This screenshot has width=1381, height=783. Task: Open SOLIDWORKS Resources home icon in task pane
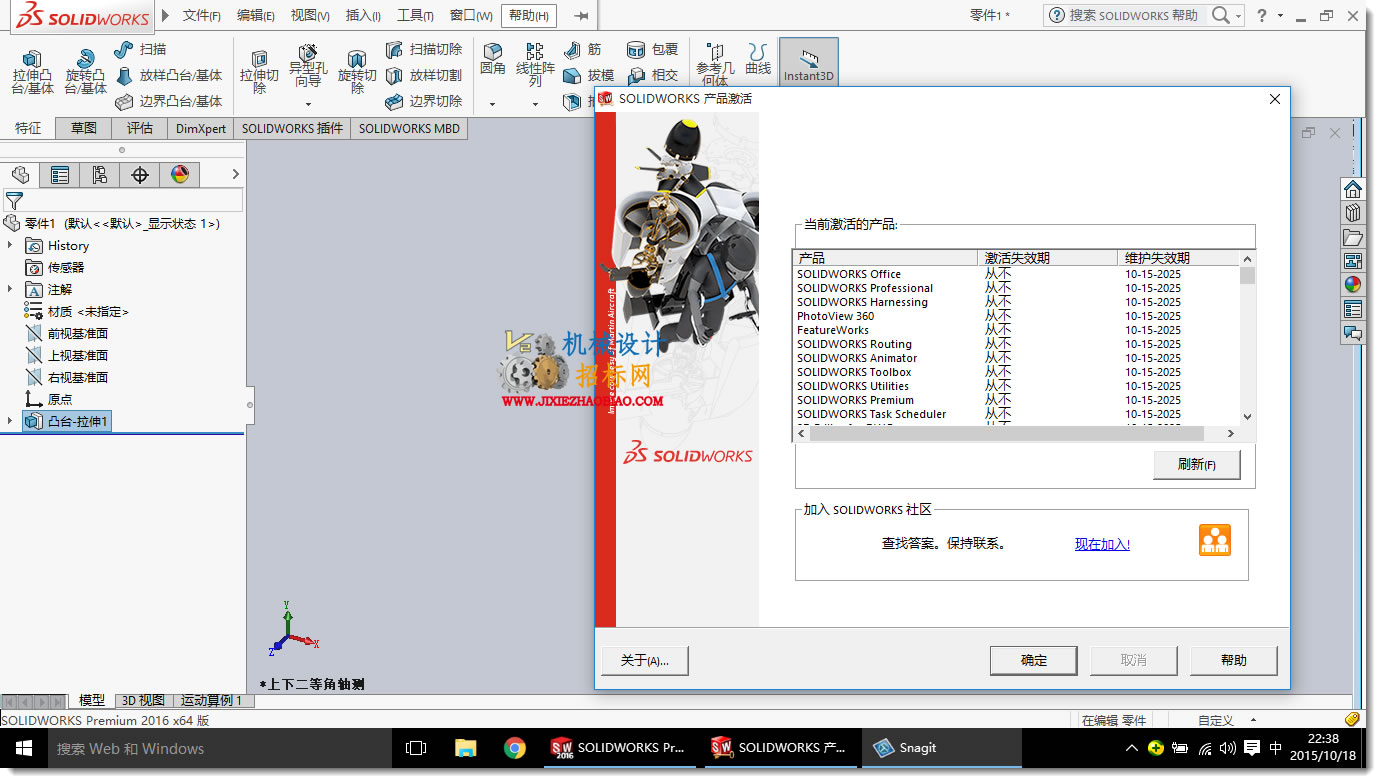point(1353,189)
